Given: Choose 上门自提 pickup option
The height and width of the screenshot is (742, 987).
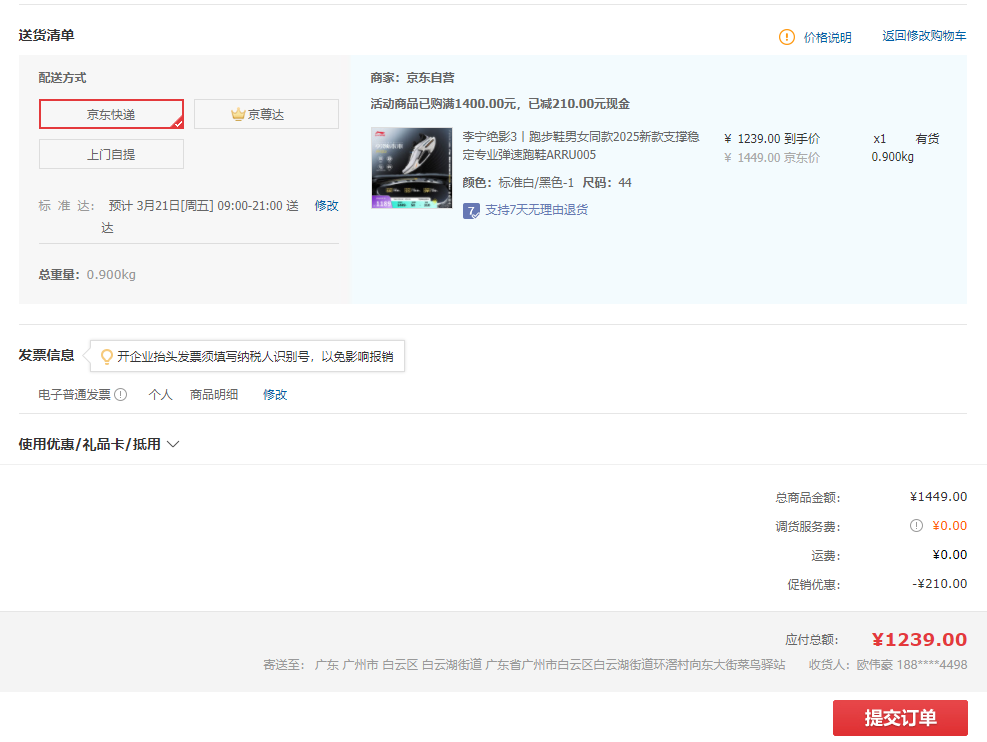Looking at the screenshot, I should pyautogui.click(x=111, y=155).
